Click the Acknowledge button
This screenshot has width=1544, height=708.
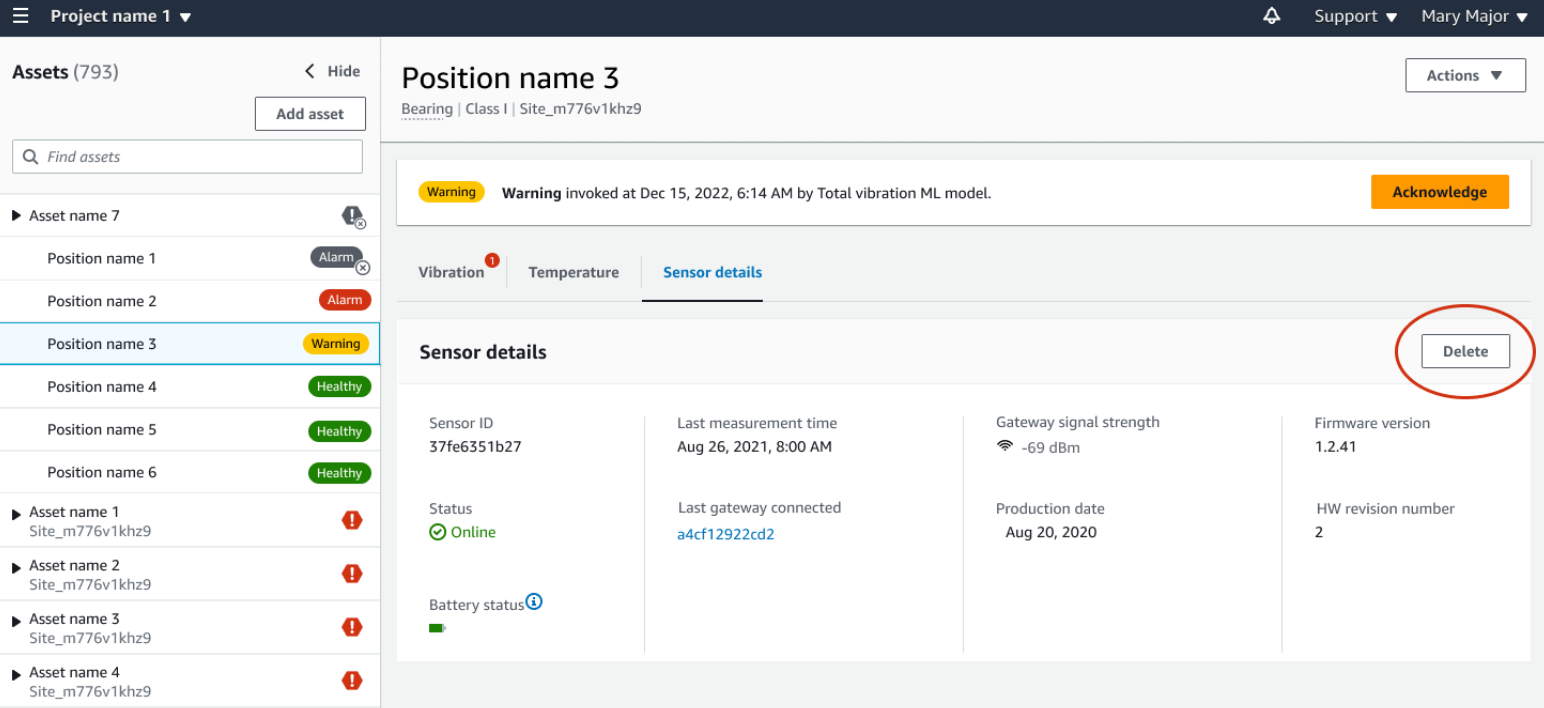point(1440,191)
